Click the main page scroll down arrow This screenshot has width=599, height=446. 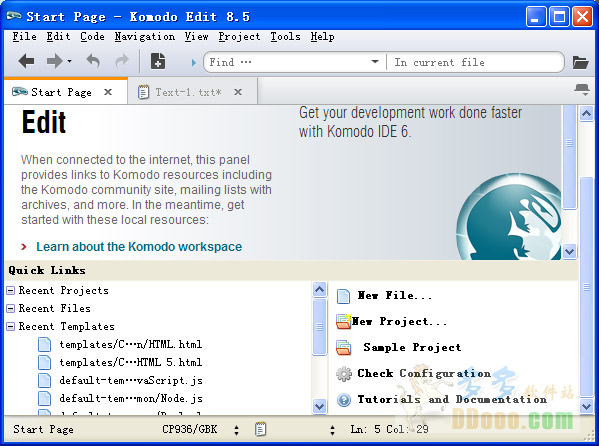586,406
